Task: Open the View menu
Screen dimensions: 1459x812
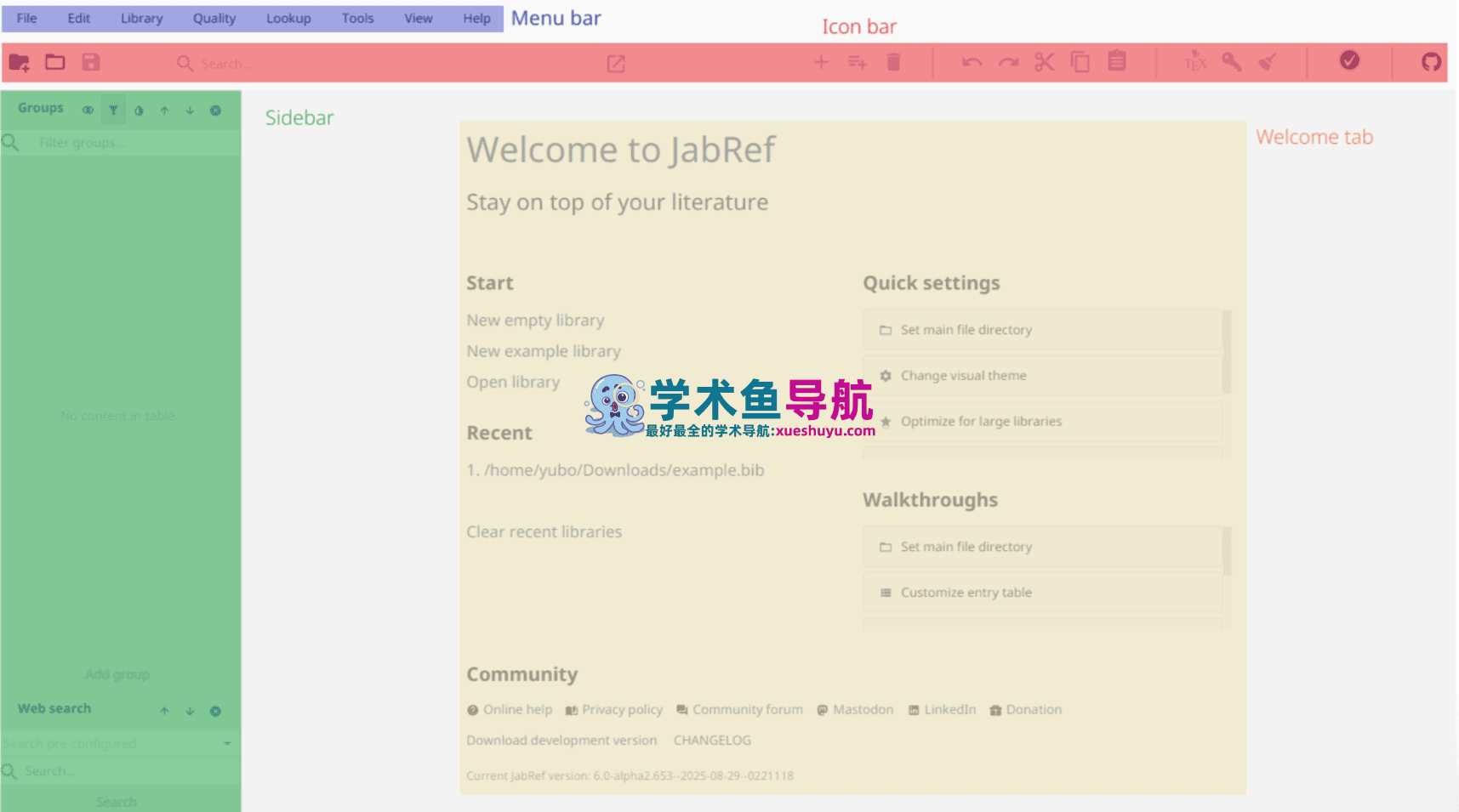Action: 418,18
